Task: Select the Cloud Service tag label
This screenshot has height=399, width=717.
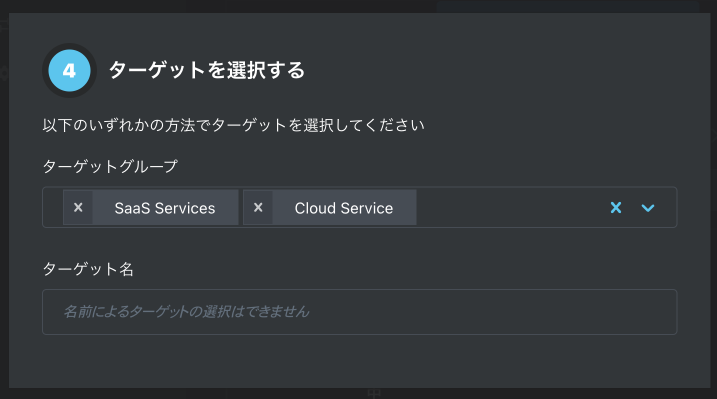Action: (x=344, y=208)
